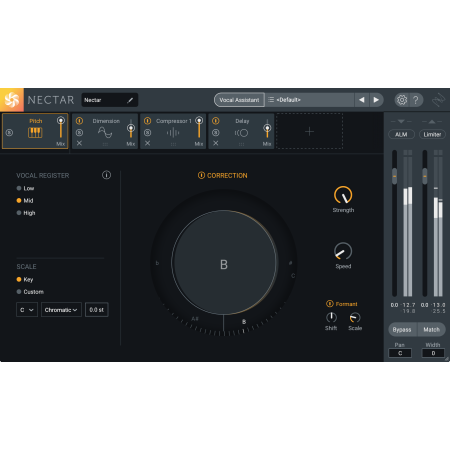Solo the Pitch module

tap(9, 133)
